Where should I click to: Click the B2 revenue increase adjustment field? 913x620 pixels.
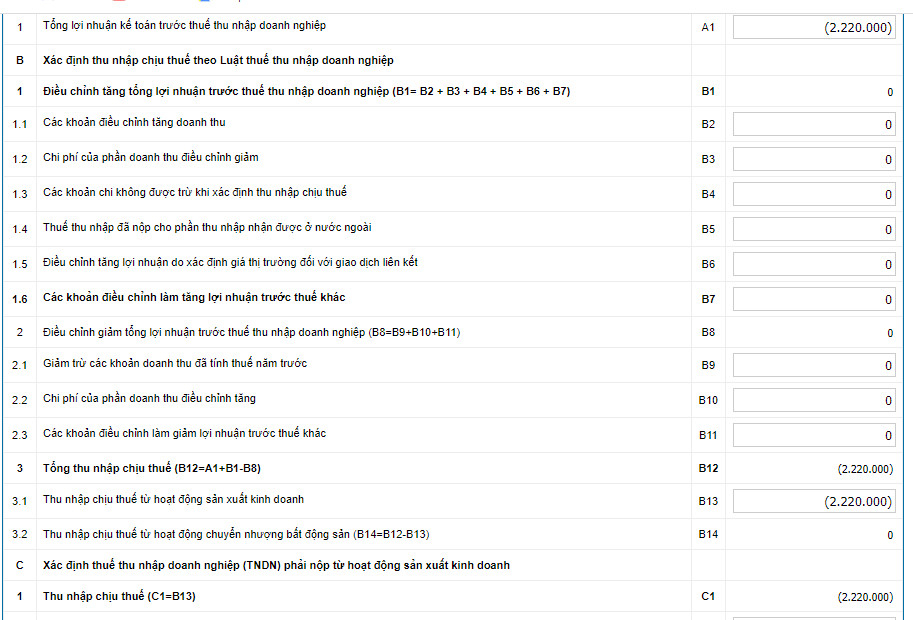(x=814, y=125)
